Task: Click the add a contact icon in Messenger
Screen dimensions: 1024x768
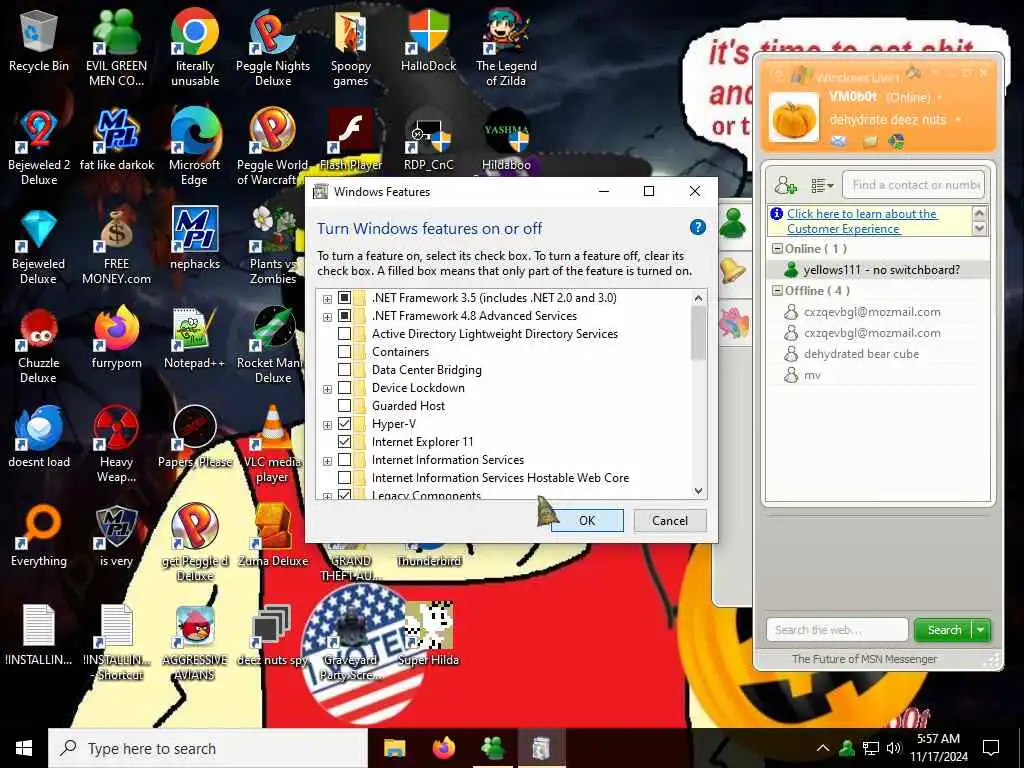Action: (785, 185)
